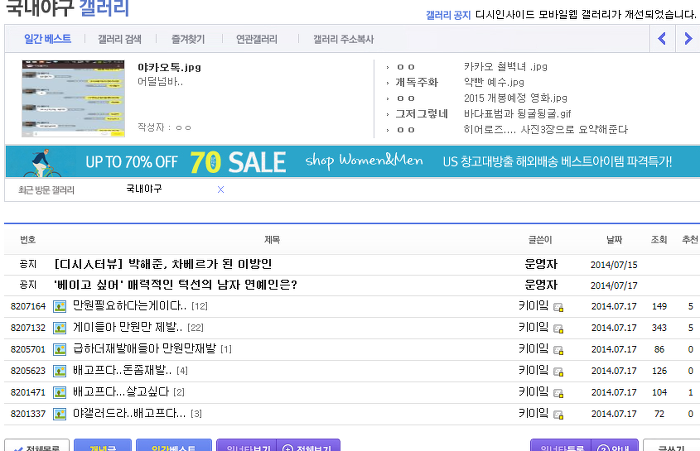Open the post 만원필요하다는게이다..
Image resolution: width=700 pixels, height=451 pixels.
click(x=129, y=306)
